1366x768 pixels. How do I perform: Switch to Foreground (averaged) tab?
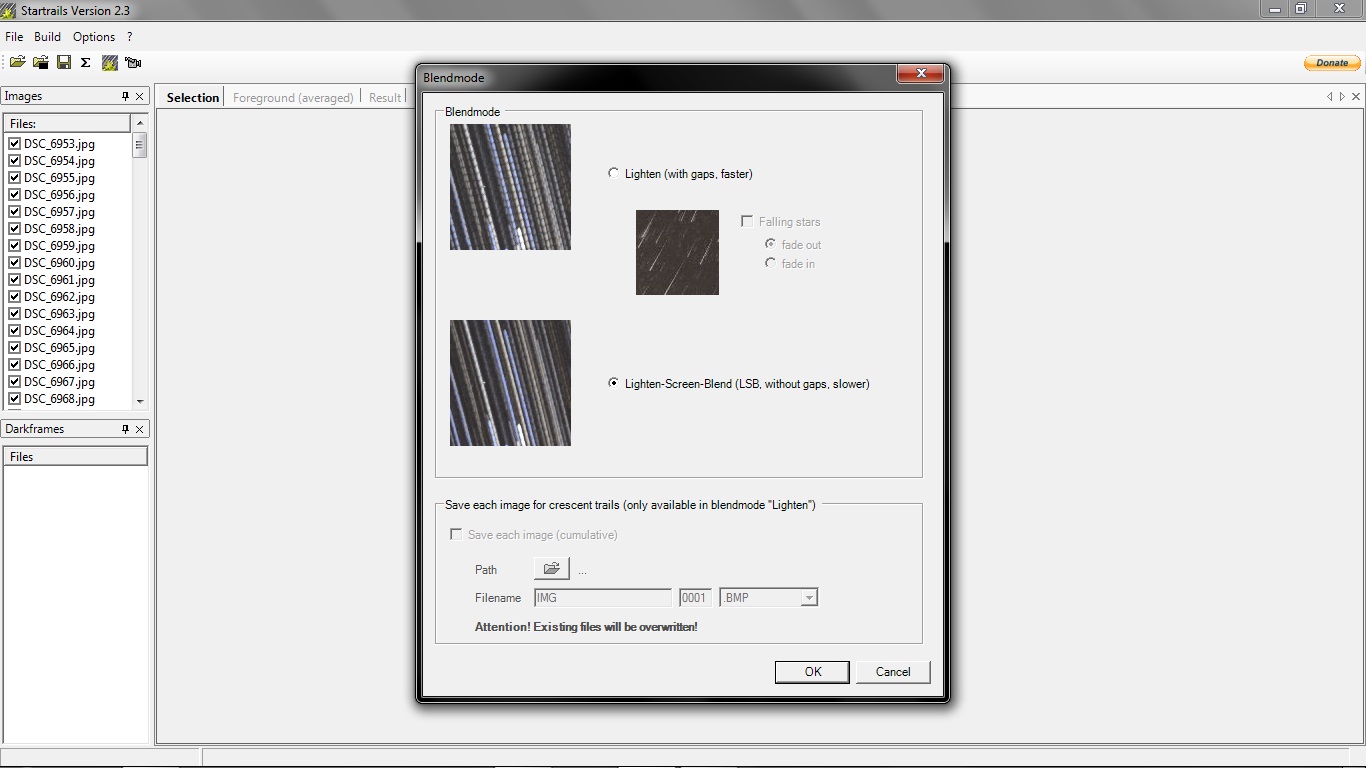[x=293, y=97]
